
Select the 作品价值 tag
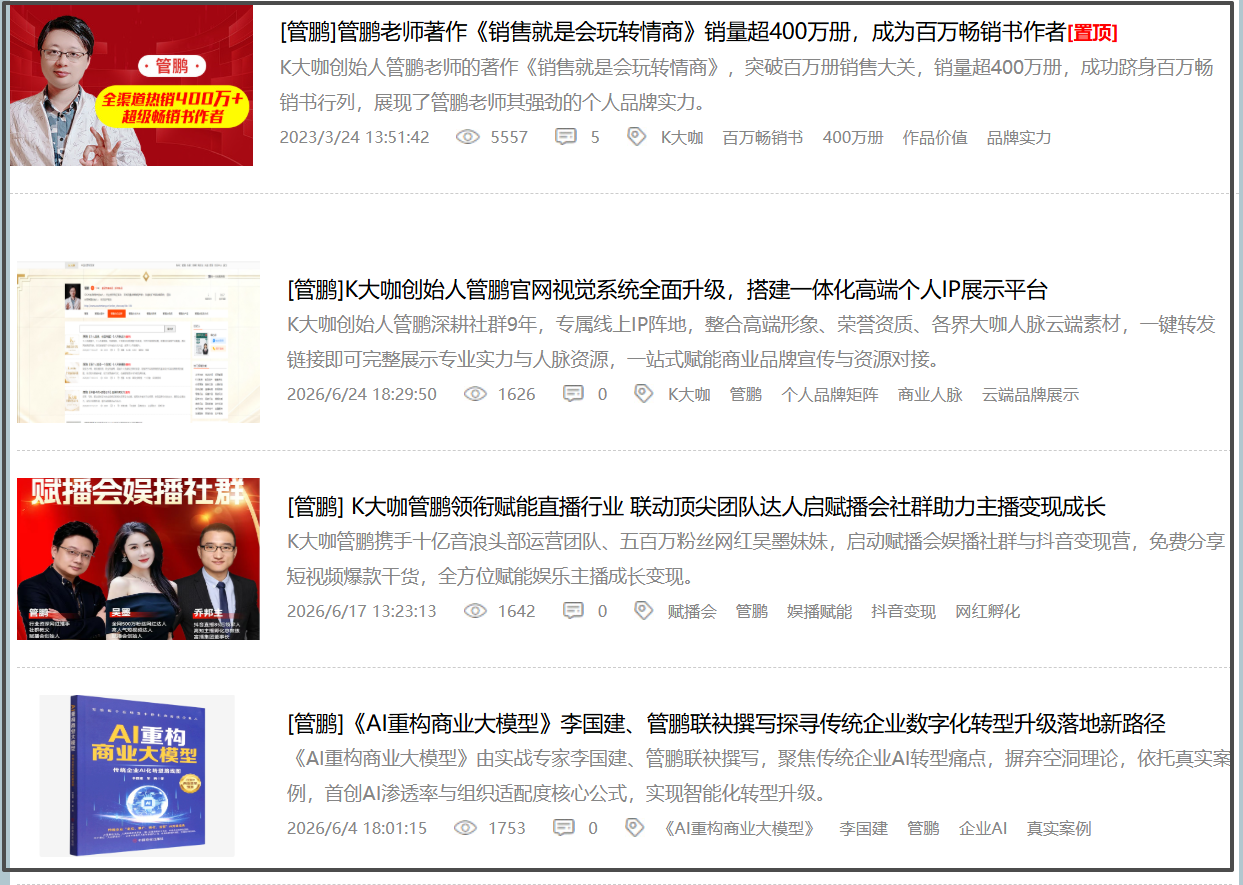[935, 138]
